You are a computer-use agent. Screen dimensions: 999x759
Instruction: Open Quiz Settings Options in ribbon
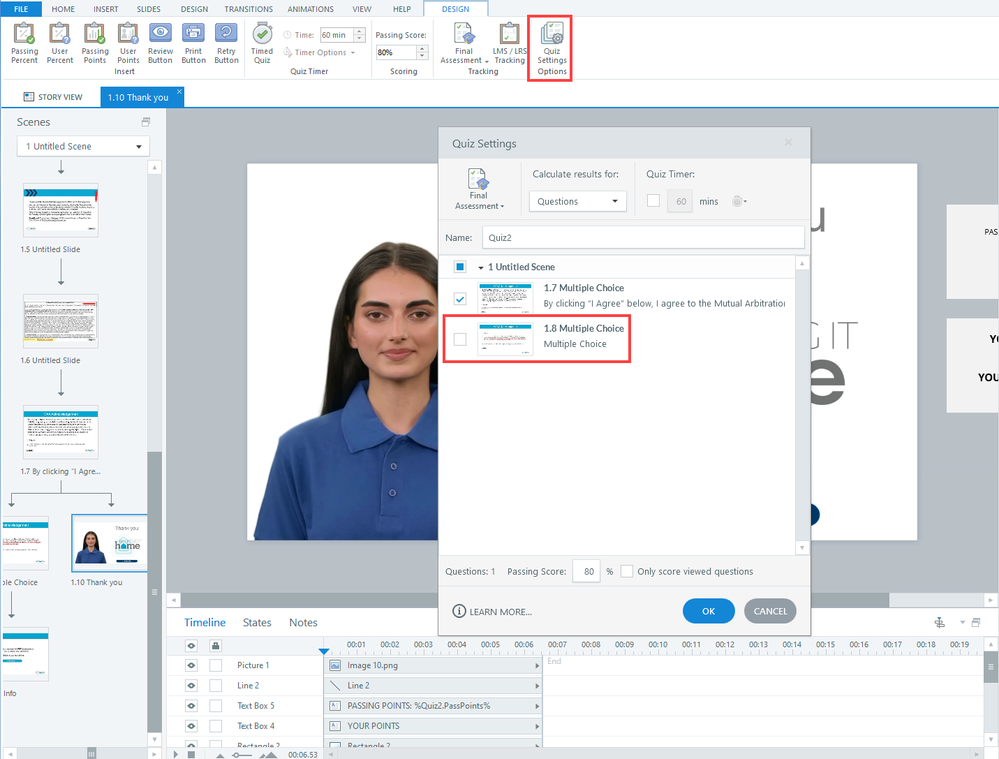[x=551, y=47]
